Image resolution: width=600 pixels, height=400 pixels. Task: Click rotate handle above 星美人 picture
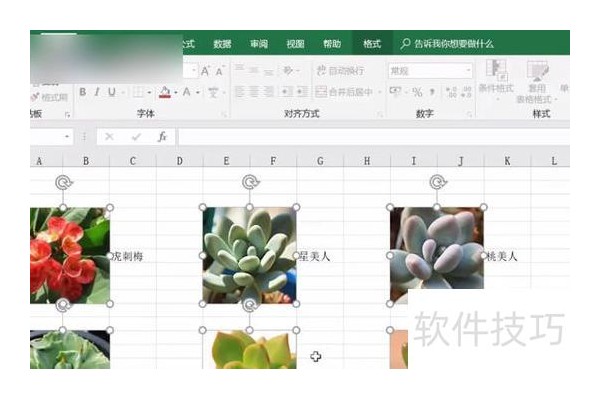[250, 182]
